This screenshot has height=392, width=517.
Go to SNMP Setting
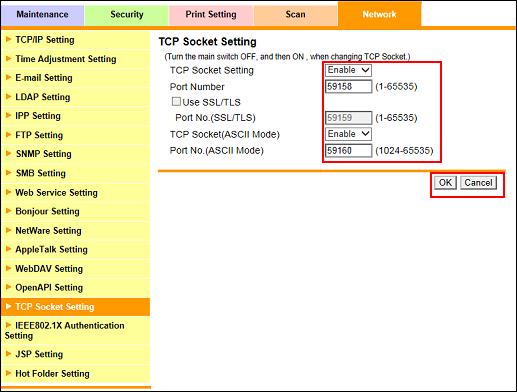click(x=76, y=154)
